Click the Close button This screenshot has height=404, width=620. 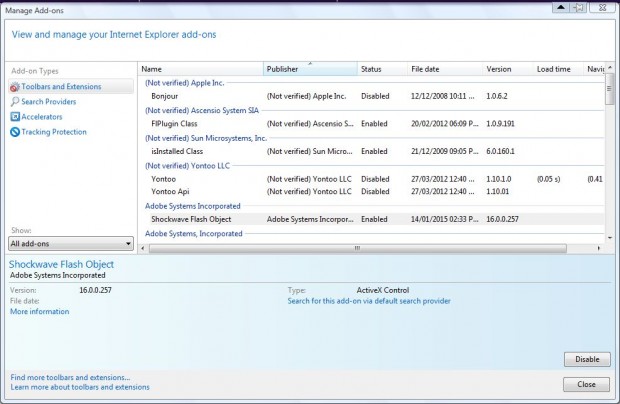pyautogui.click(x=586, y=384)
